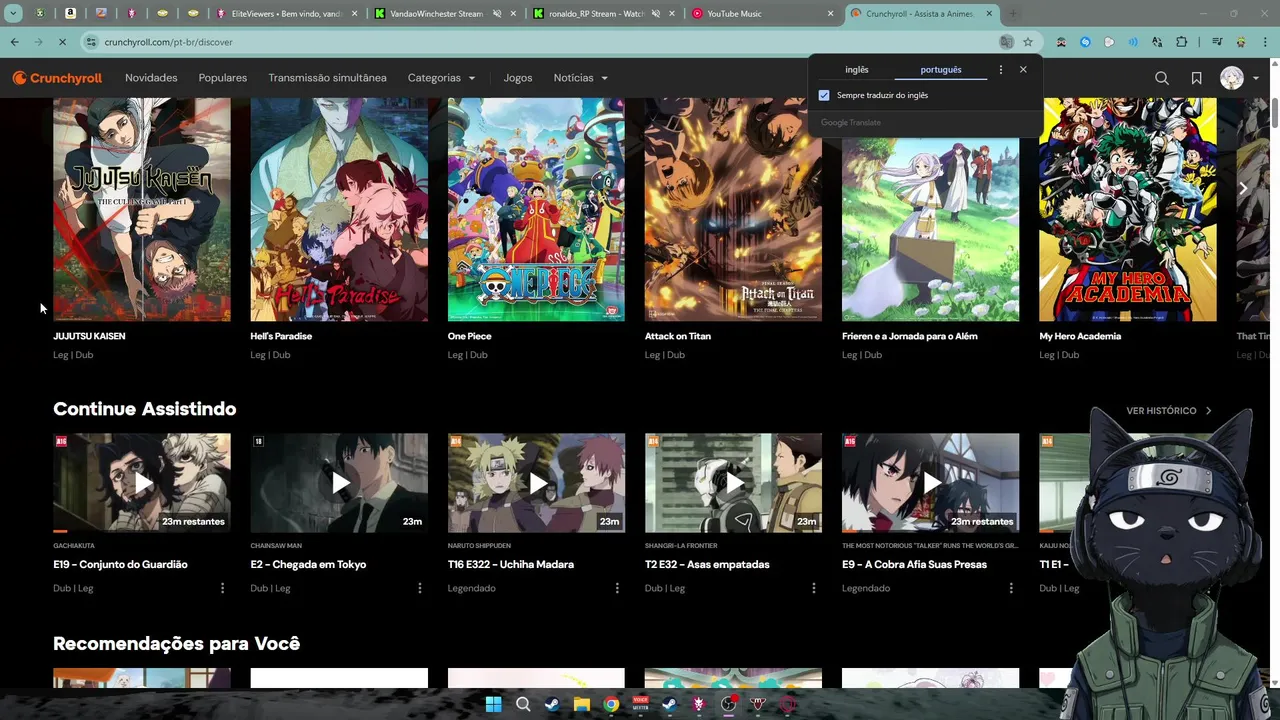The height and width of the screenshot is (720, 1280).
Task: Open options menu for A Cobra Afia Suas Presas
Action: [1010, 588]
